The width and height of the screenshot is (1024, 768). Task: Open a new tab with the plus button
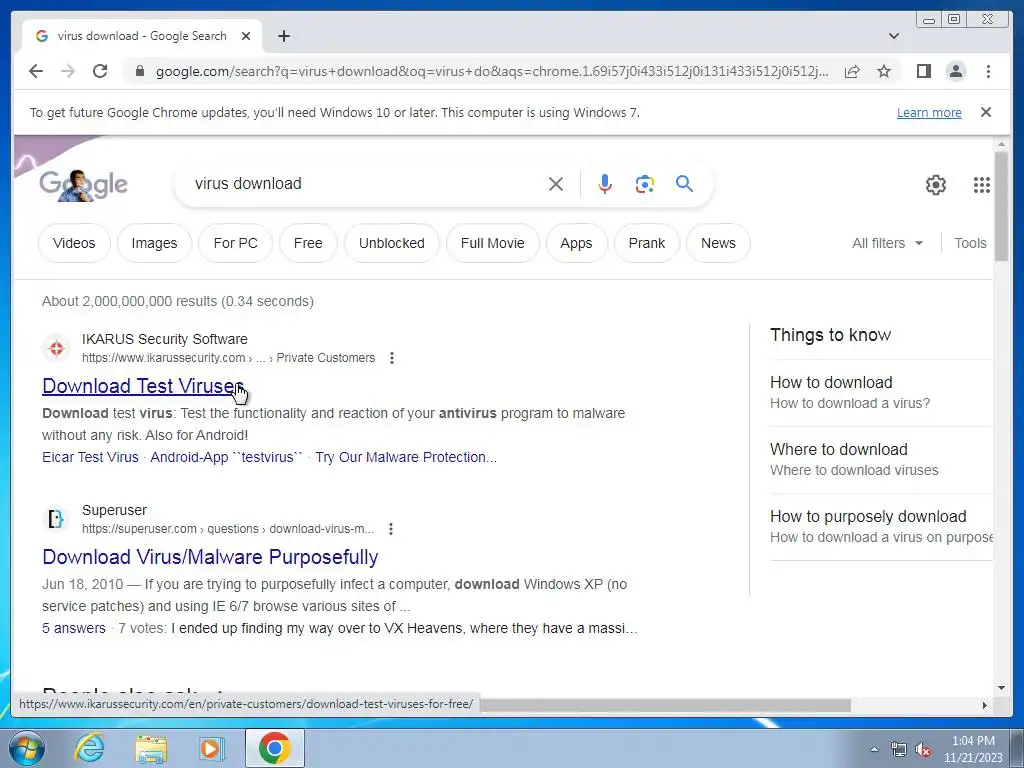[283, 37]
